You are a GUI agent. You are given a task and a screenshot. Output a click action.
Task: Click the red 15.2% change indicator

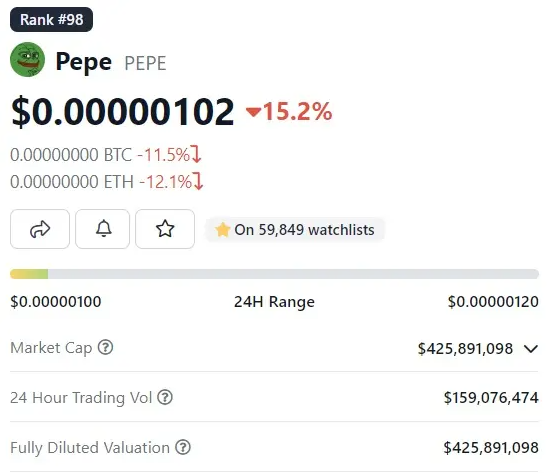pyautogui.click(x=289, y=111)
